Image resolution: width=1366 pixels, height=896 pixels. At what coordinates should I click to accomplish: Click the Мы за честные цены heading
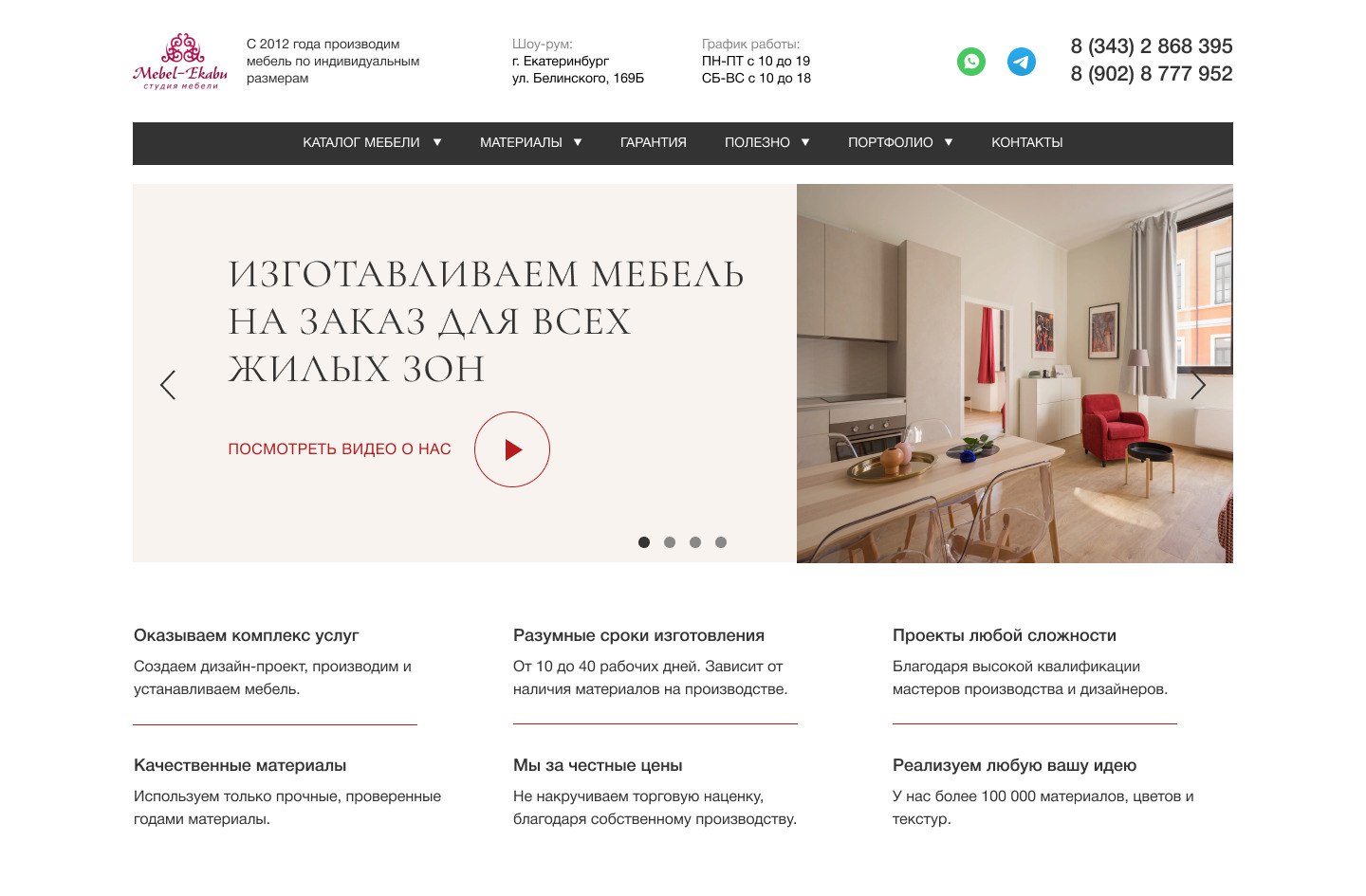coord(598,765)
